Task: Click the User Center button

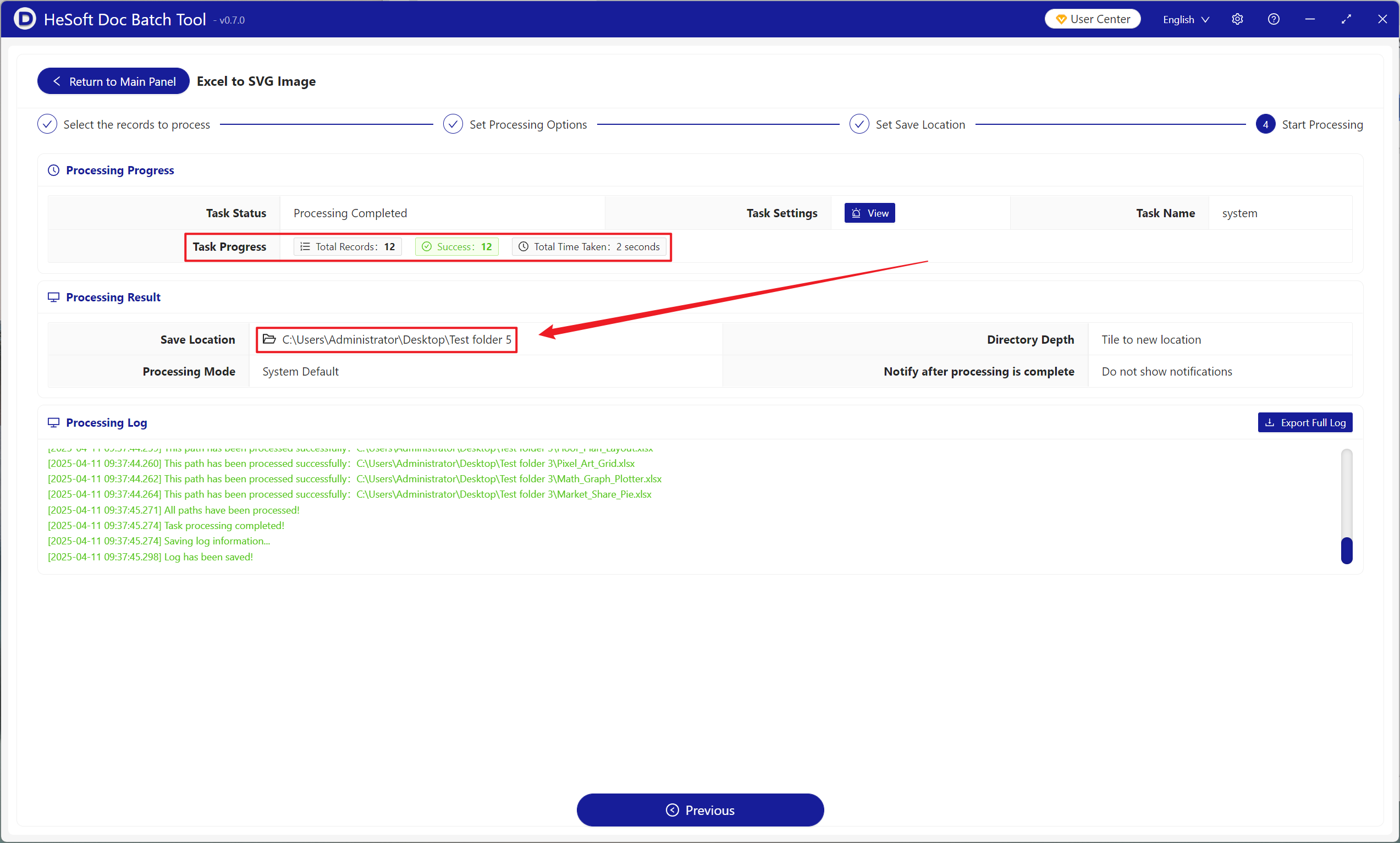Action: coord(1092,19)
